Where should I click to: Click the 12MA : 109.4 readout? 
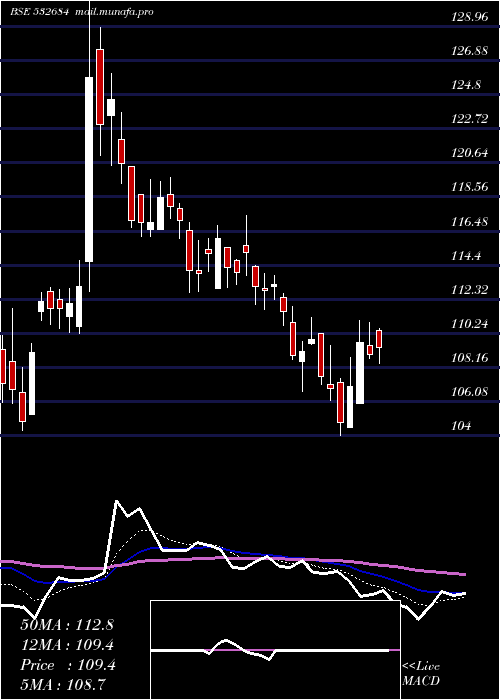tap(67, 645)
